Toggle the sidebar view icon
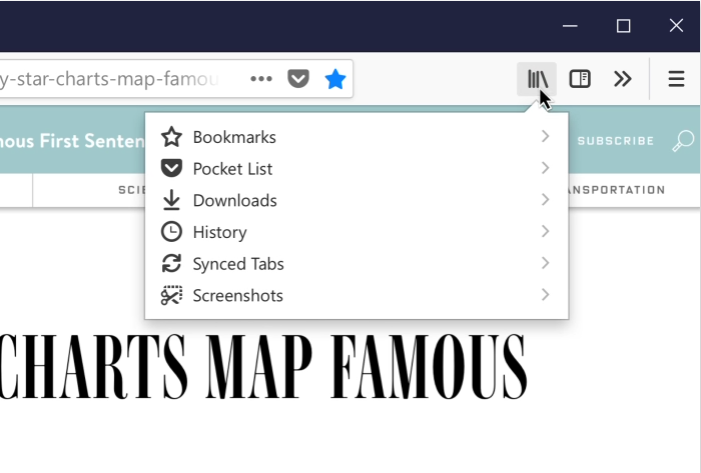This screenshot has width=701, height=473. pos(580,79)
